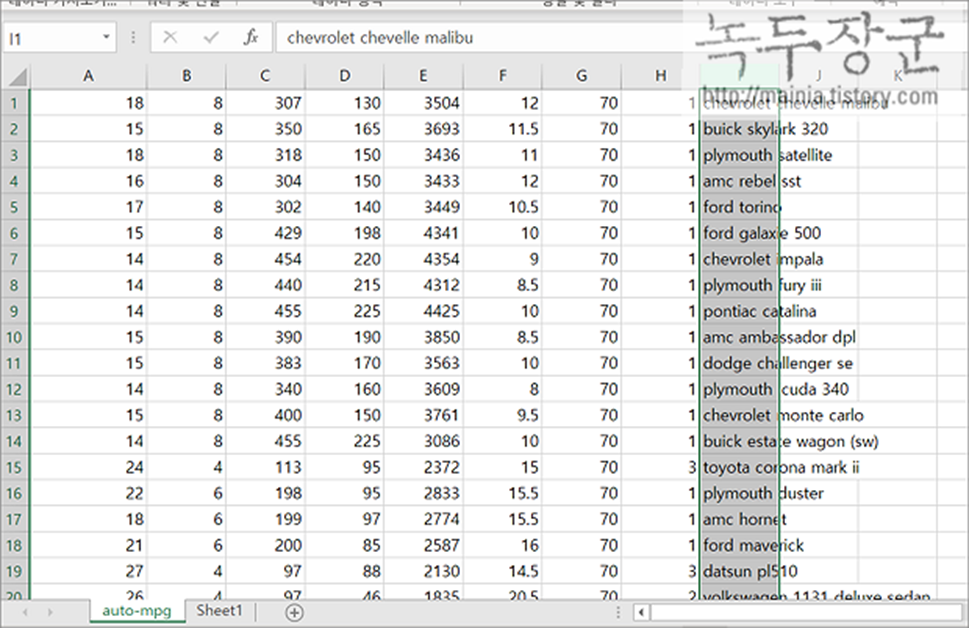969x628 pixels.
Task: Click cell with ford torino
Action: coord(739,206)
